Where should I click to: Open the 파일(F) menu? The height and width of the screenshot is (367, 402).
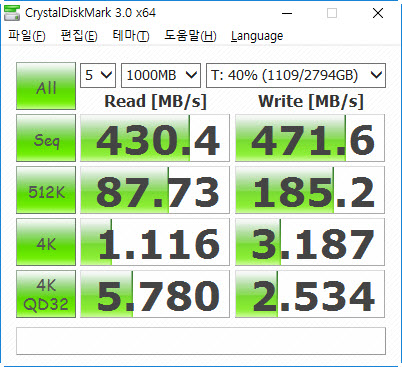27,36
